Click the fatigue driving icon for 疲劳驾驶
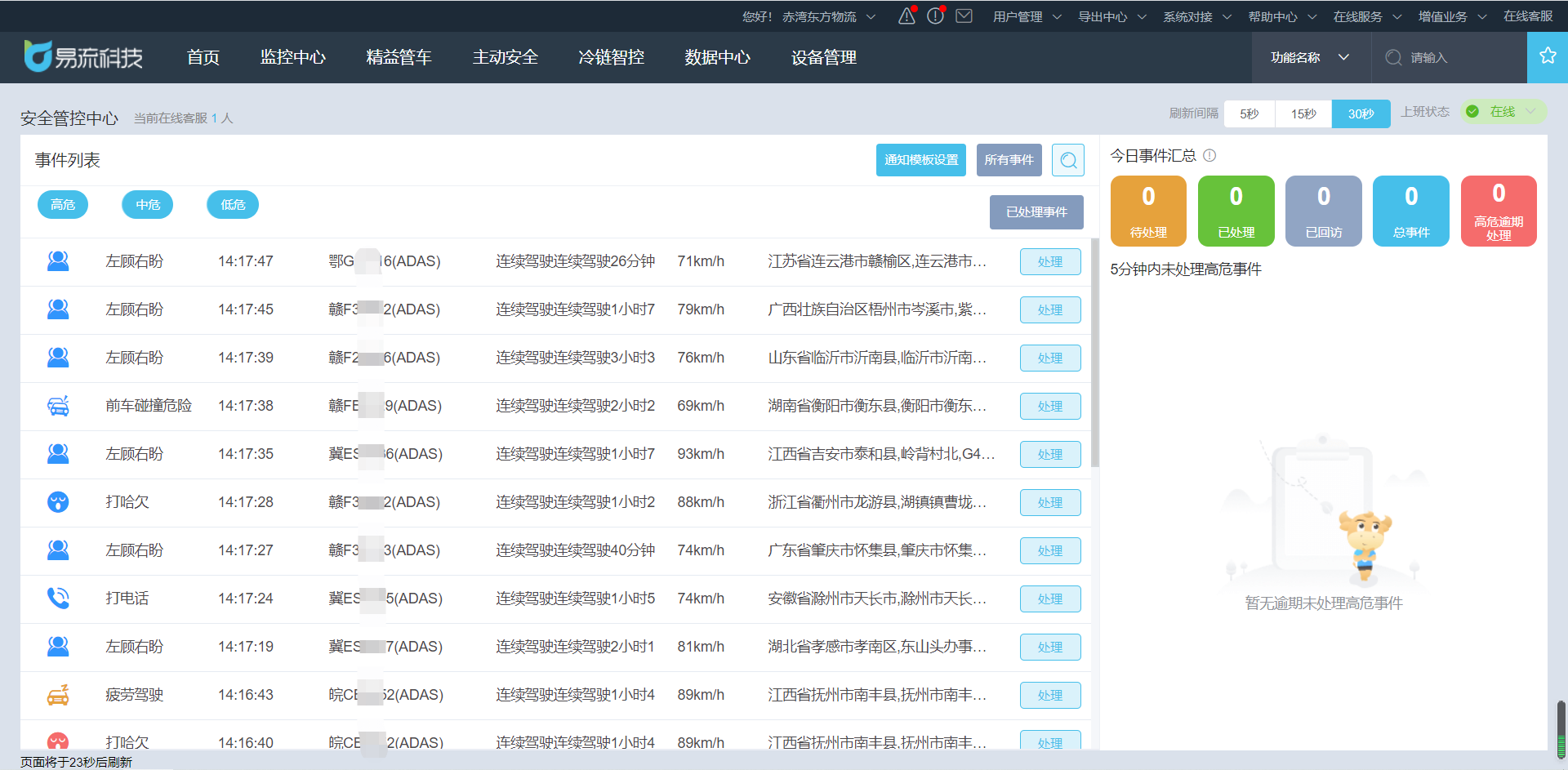The image size is (1568, 770). click(58, 695)
